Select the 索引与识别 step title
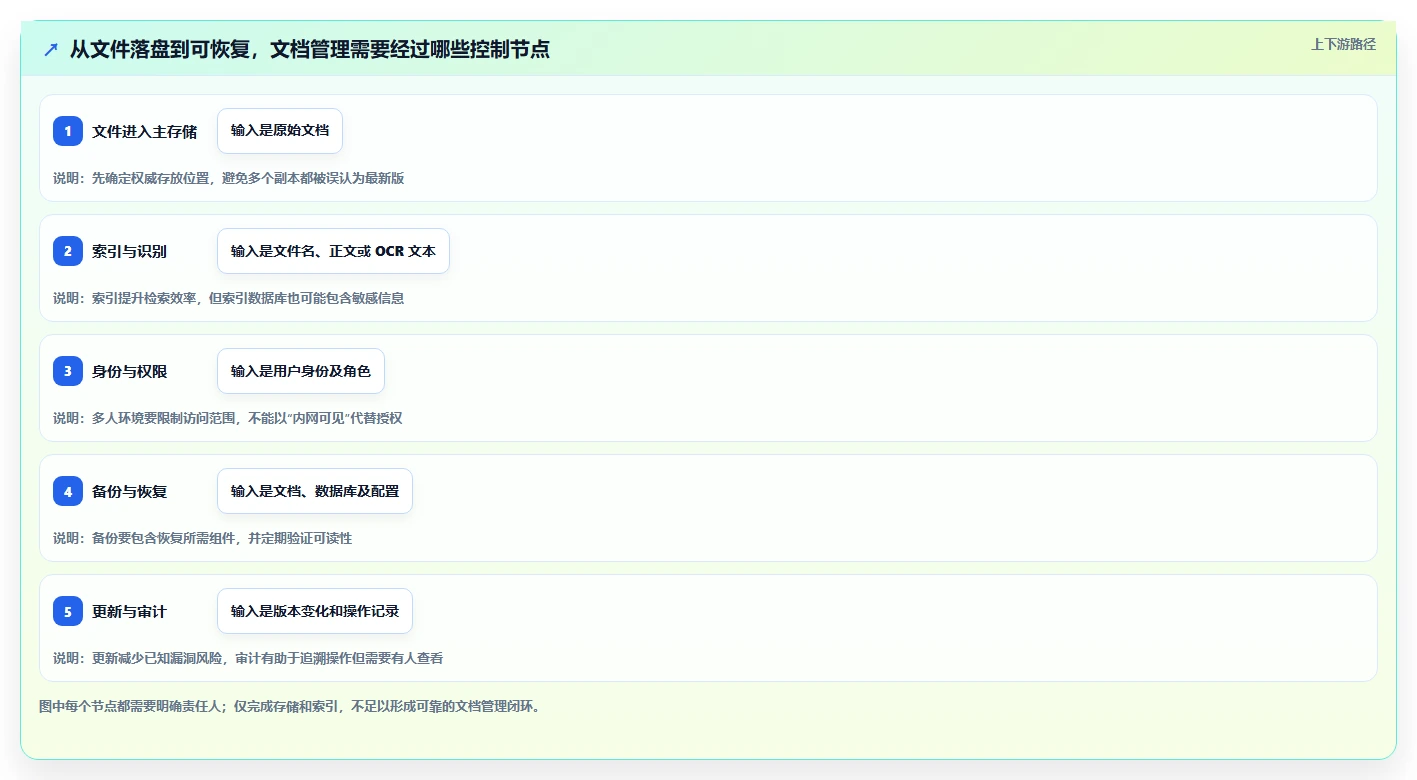 [x=130, y=252]
